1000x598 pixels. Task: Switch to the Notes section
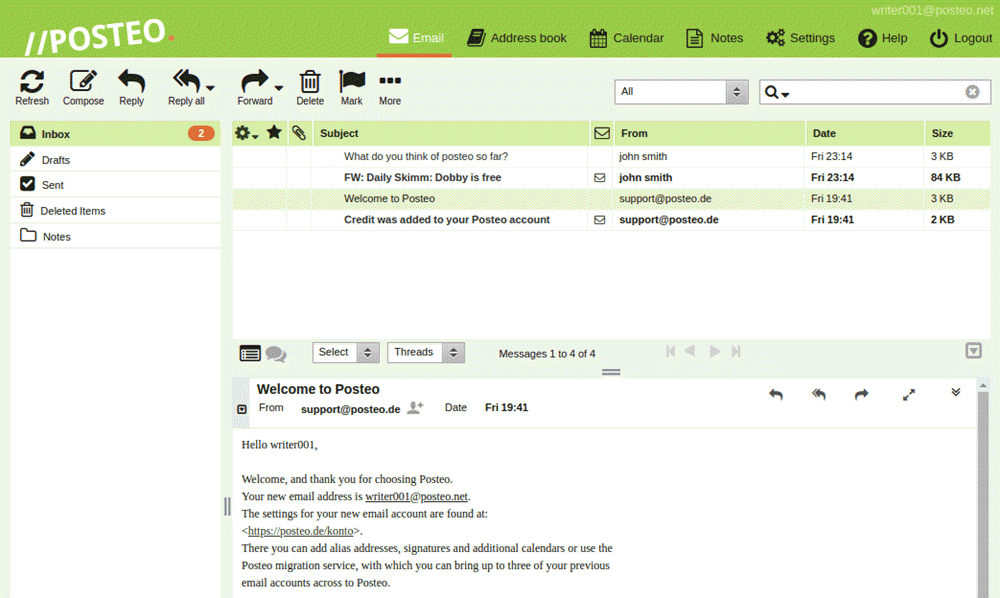tap(714, 38)
